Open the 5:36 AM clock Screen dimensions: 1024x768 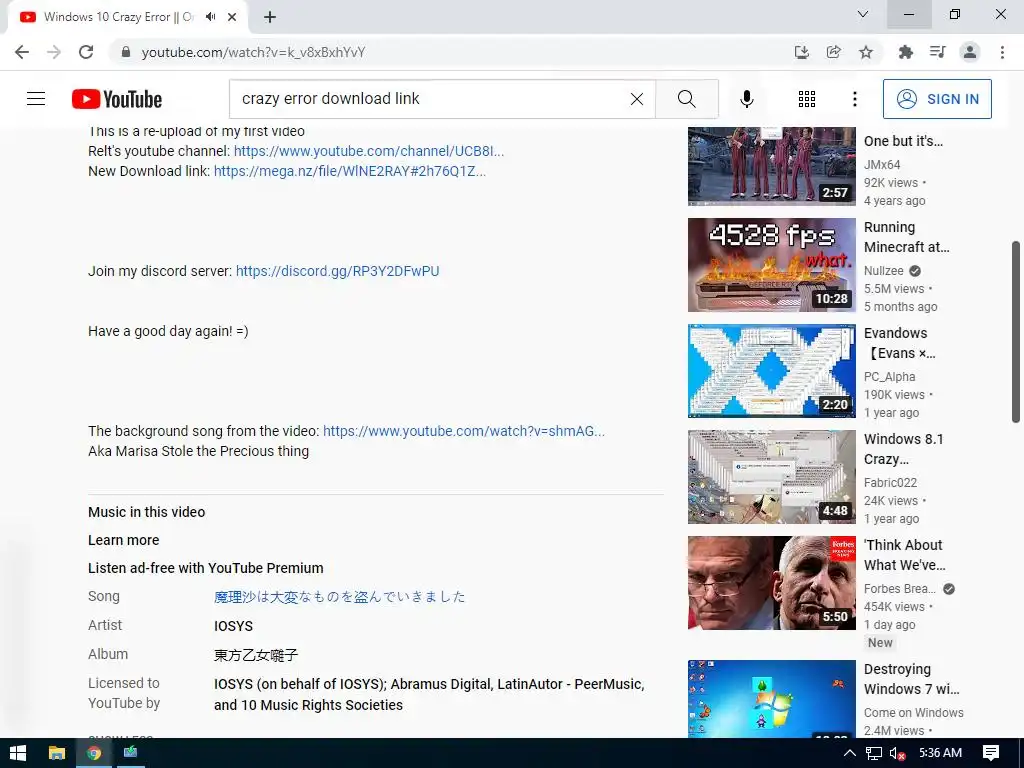click(x=940, y=753)
